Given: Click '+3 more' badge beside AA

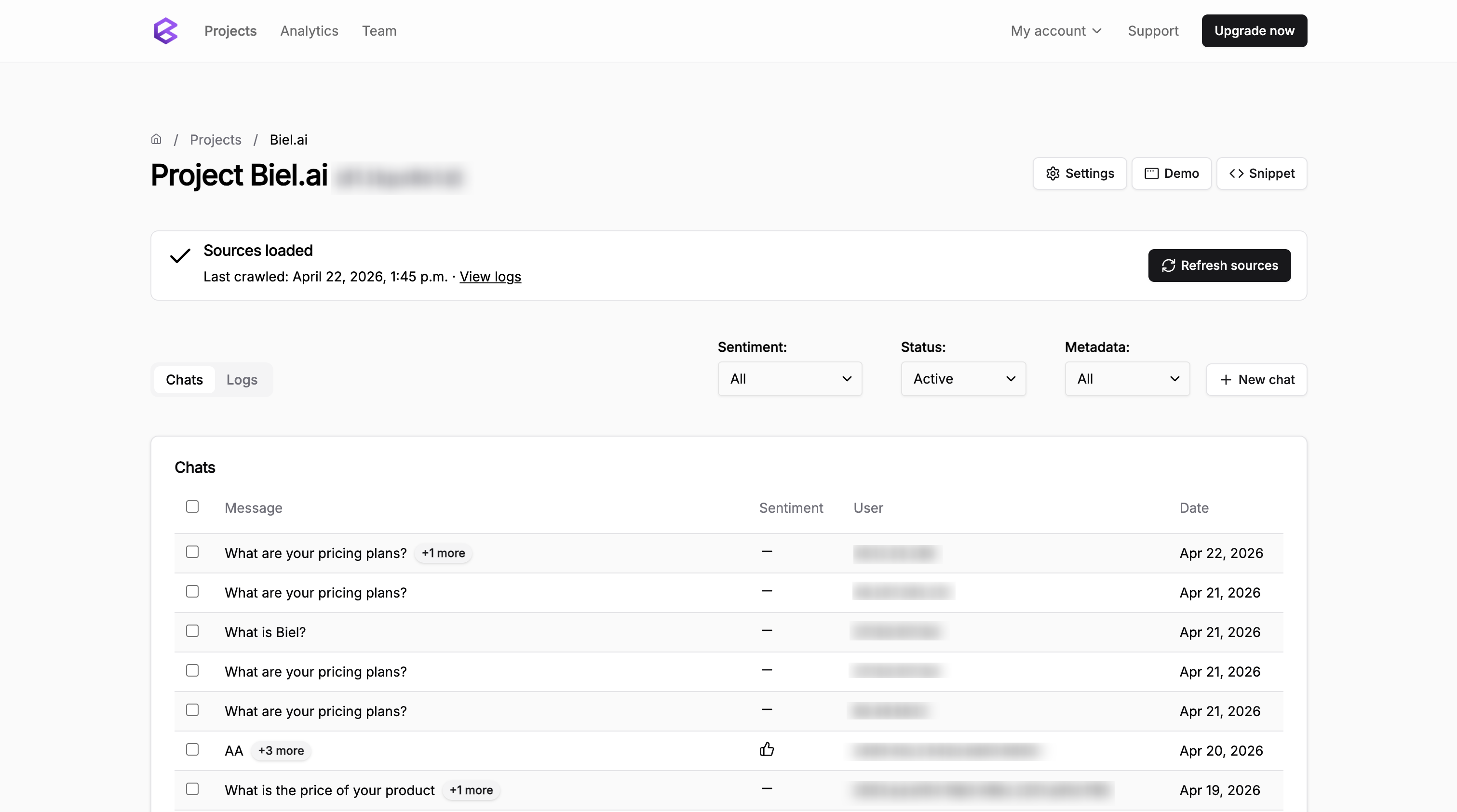Looking at the screenshot, I should click(281, 751).
